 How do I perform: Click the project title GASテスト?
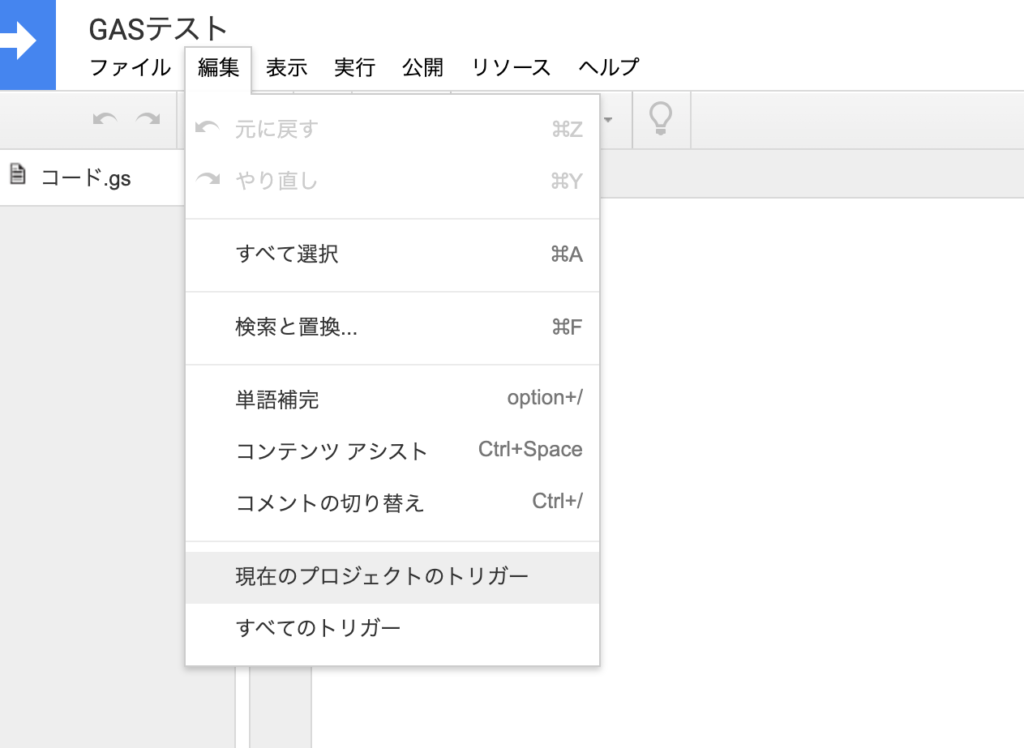click(x=157, y=29)
